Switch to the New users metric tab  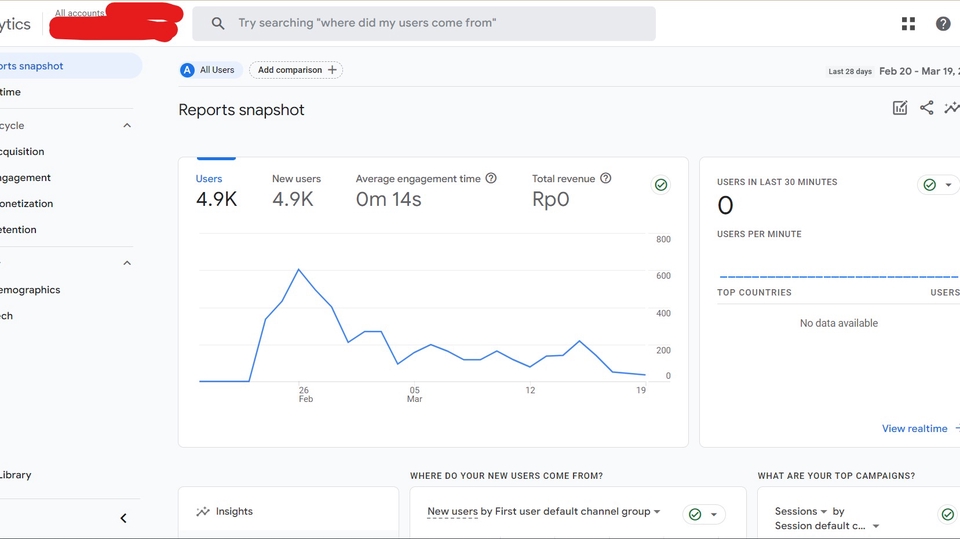(x=296, y=190)
